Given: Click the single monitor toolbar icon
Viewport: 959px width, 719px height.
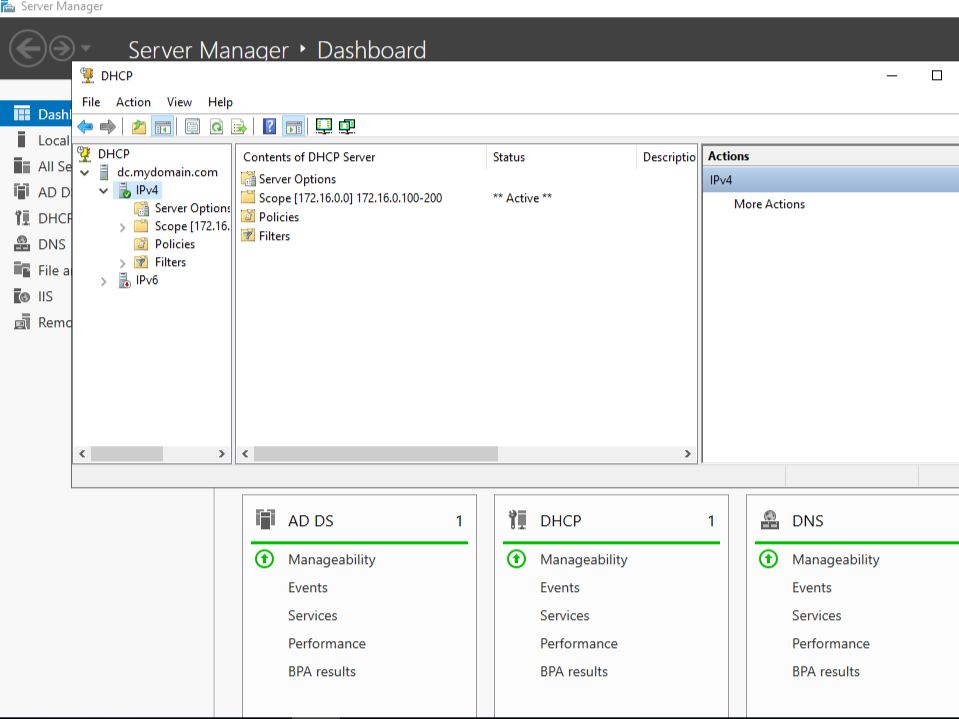Looking at the screenshot, I should pos(324,127).
